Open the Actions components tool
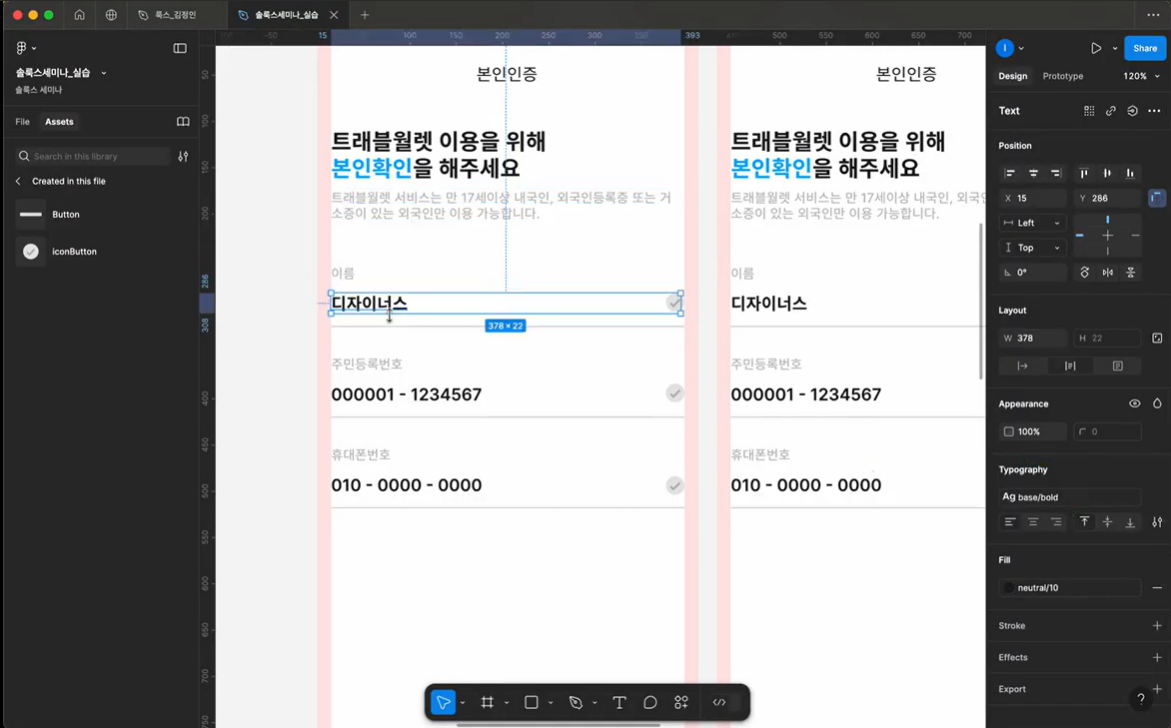The image size is (1171, 728). [681, 703]
